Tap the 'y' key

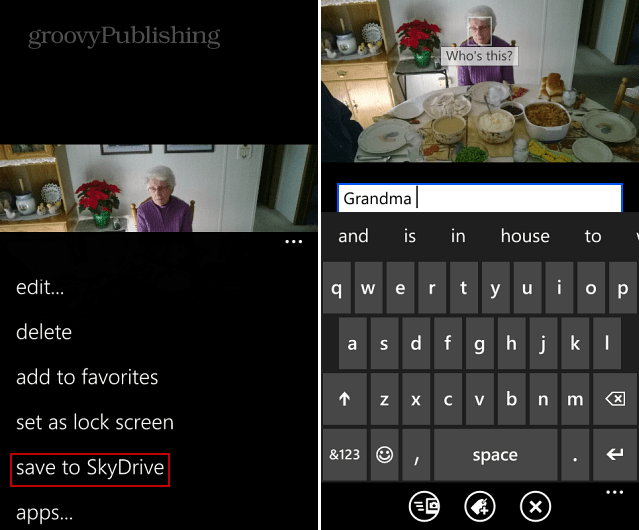[496, 288]
